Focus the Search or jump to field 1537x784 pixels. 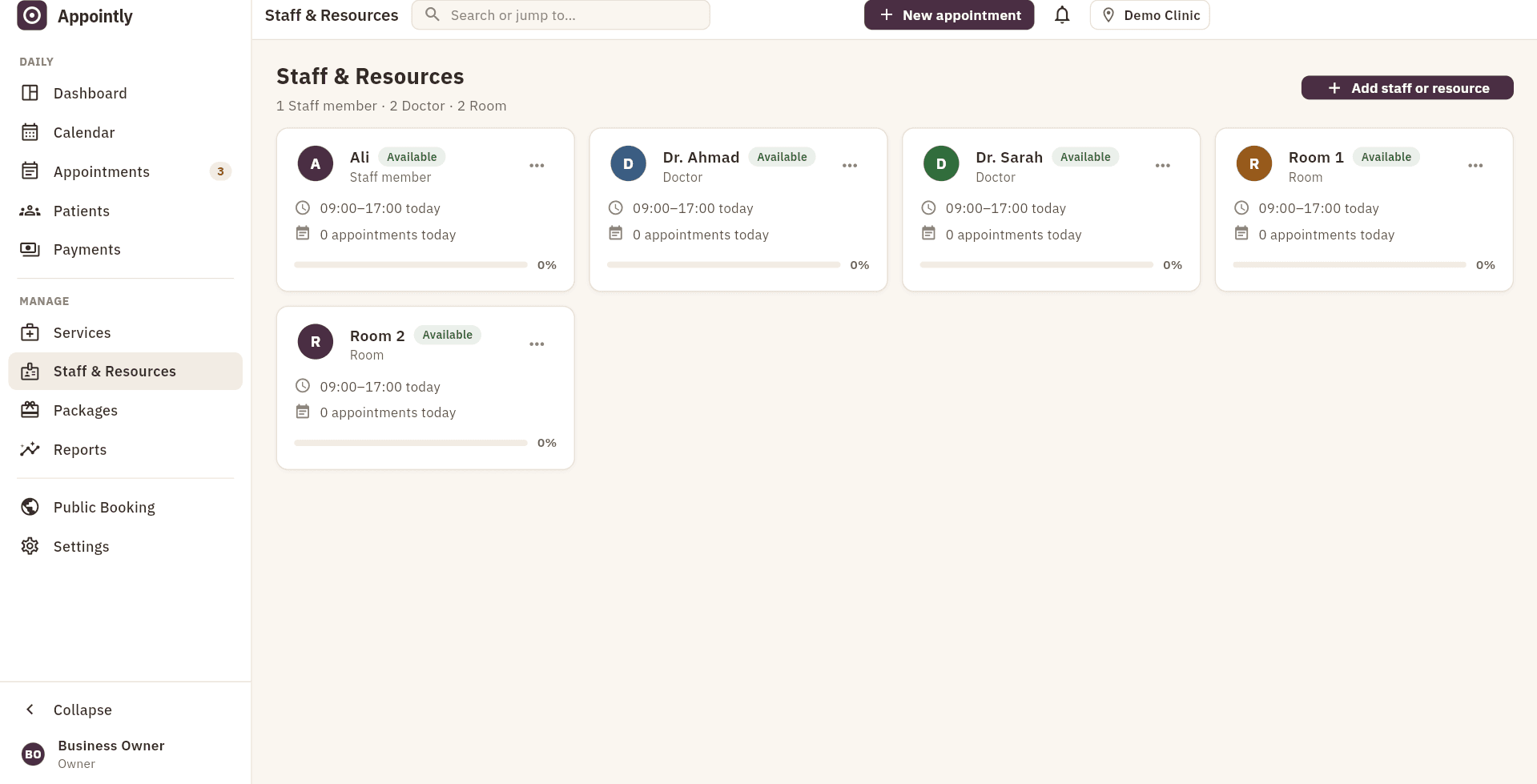[561, 15]
